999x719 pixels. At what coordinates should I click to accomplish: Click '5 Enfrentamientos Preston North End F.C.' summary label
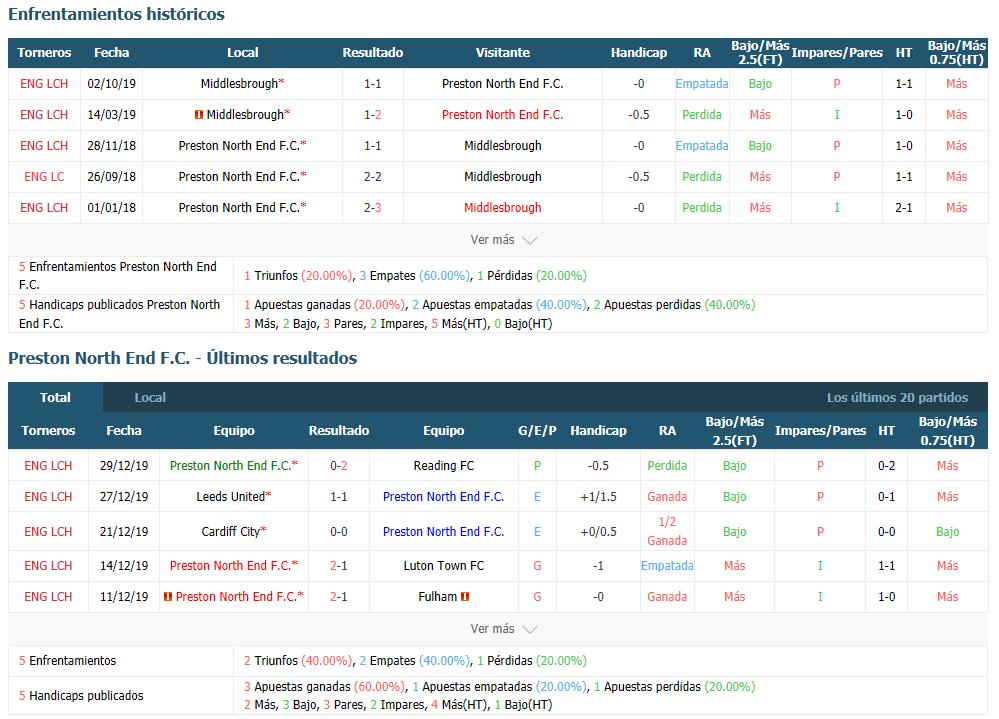coord(118,275)
